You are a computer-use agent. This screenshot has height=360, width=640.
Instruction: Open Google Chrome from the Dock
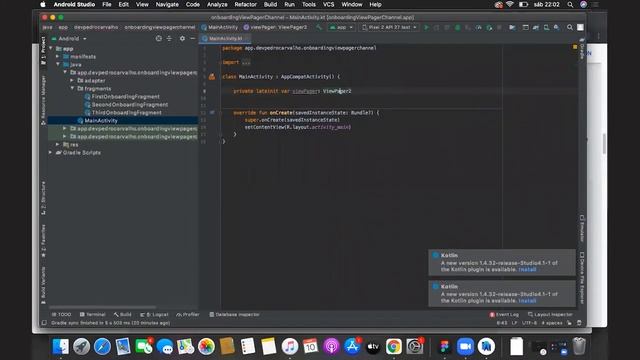coord(393,347)
